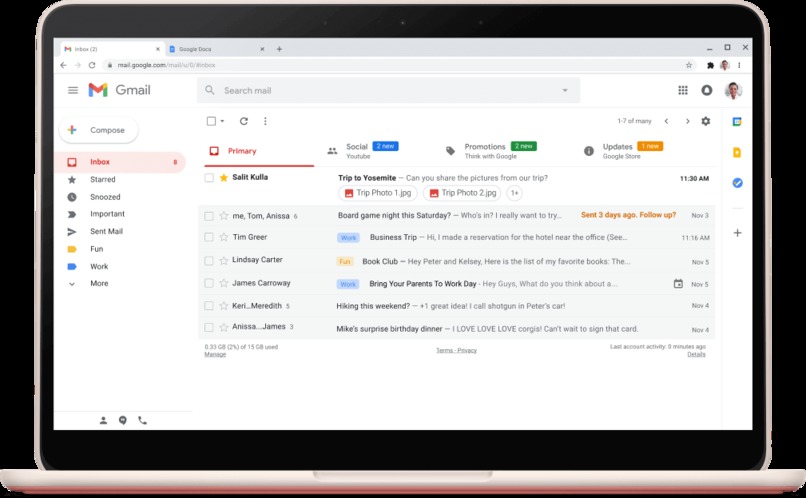The height and width of the screenshot is (498, 806).
Task: Open the browser extensions puzzle icon
Action: 710,65
